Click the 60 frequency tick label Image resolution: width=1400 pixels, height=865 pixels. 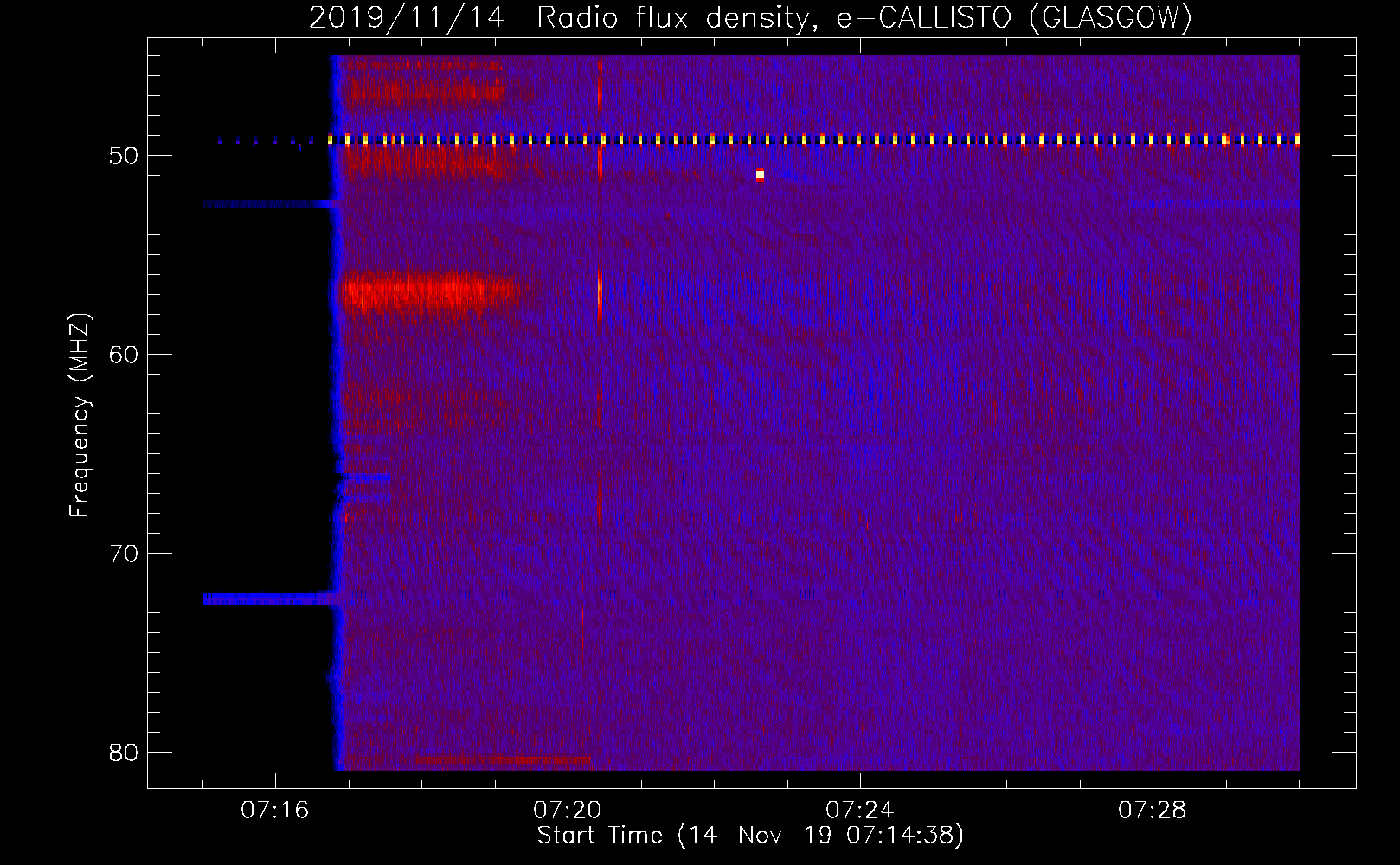[x=124, y=355]
